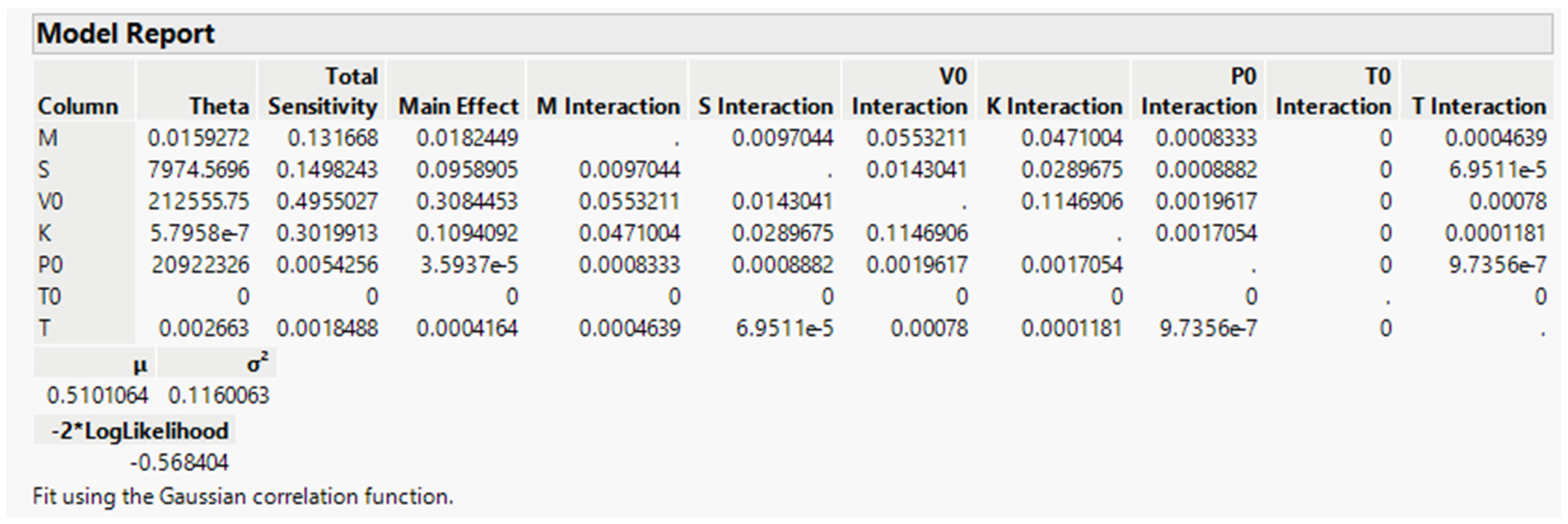This screenshot has height=524, width=1568.
Task: Click the Theta column header
Action: (219, 106)
